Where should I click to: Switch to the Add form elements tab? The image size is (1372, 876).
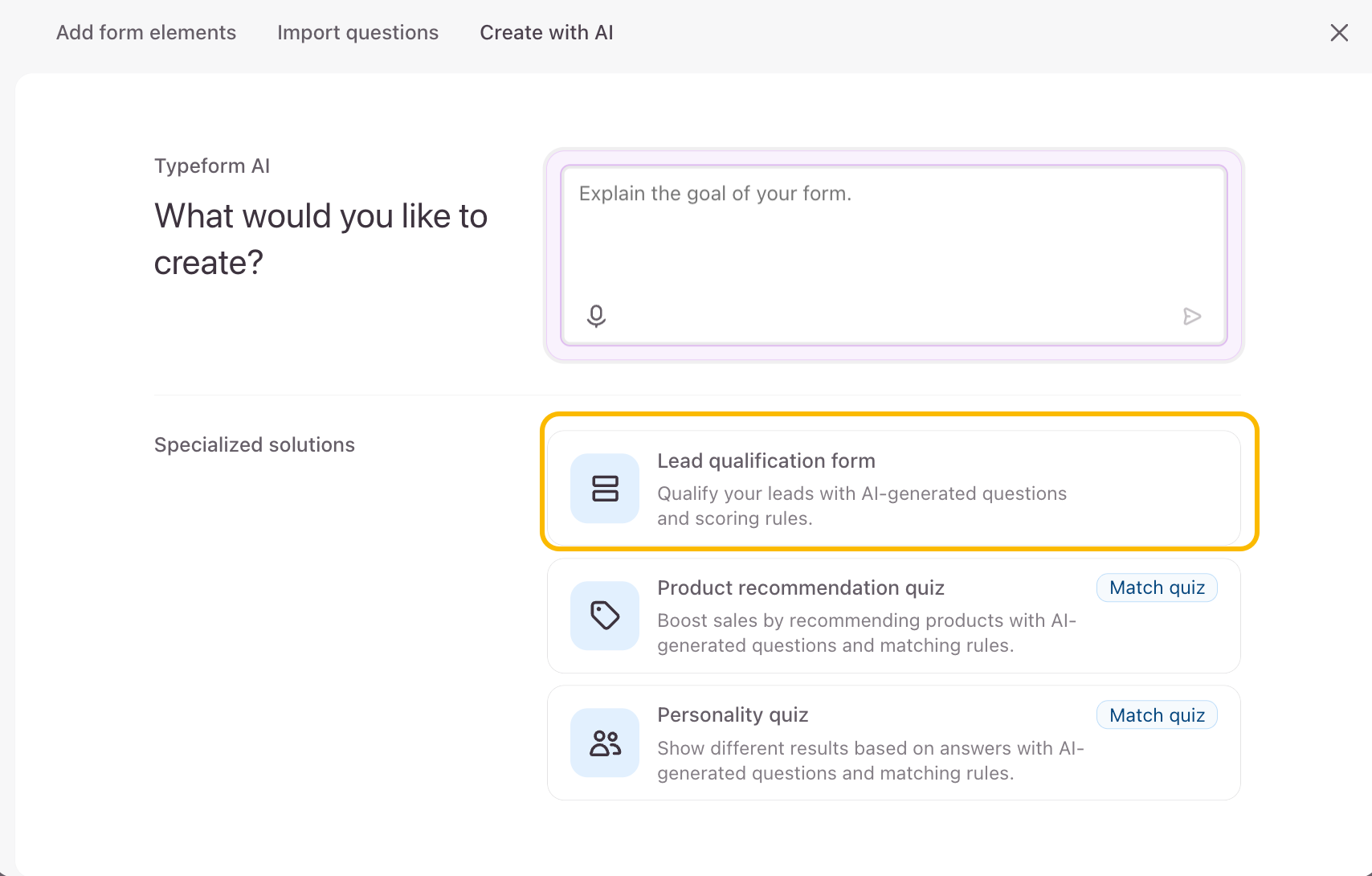pyautogui.click(x=146, y=33)
